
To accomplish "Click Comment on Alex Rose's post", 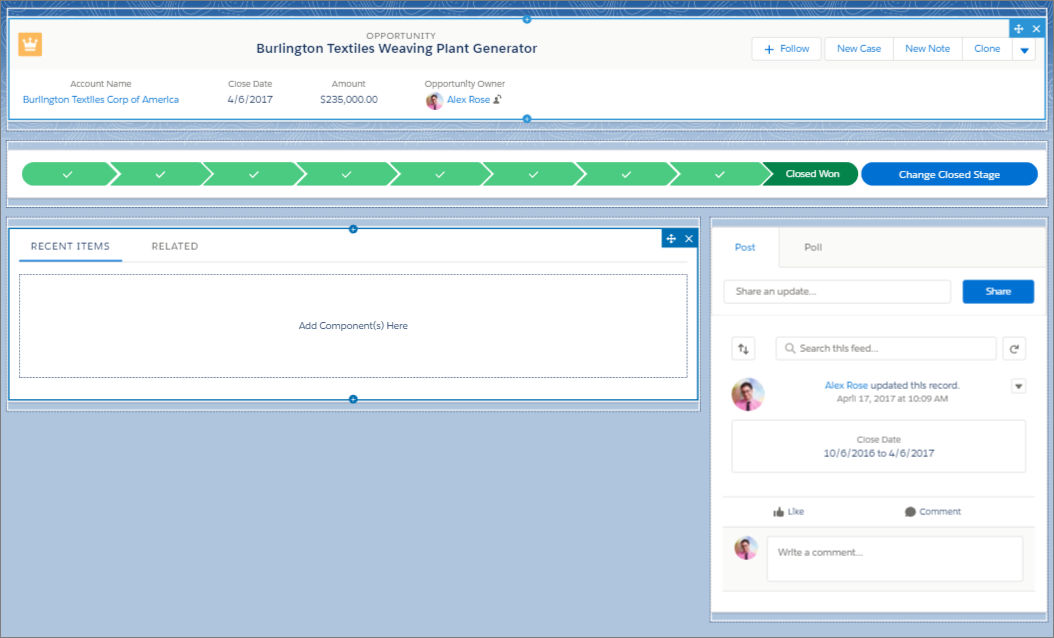I will 932,512.
